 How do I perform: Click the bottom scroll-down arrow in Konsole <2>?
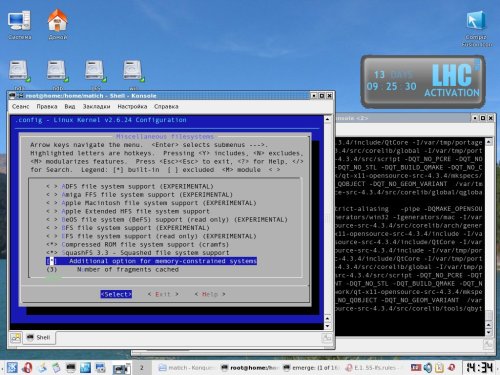[489, 332]
